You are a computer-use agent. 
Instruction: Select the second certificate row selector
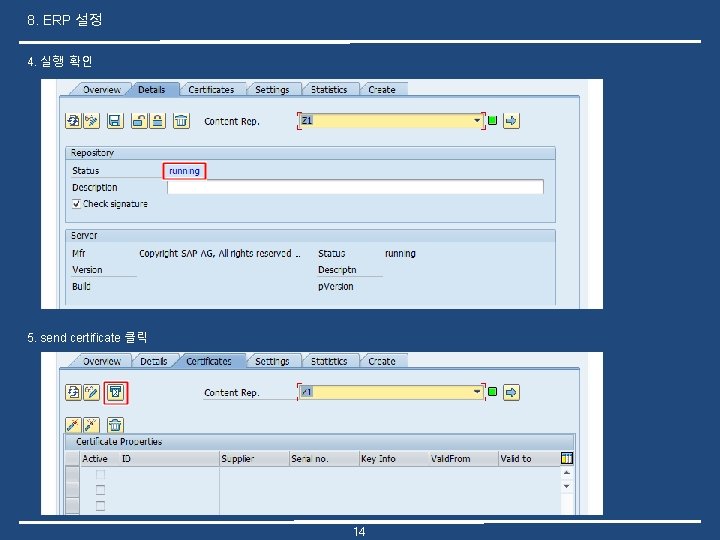pyautogui.click(x=72, y=490)
